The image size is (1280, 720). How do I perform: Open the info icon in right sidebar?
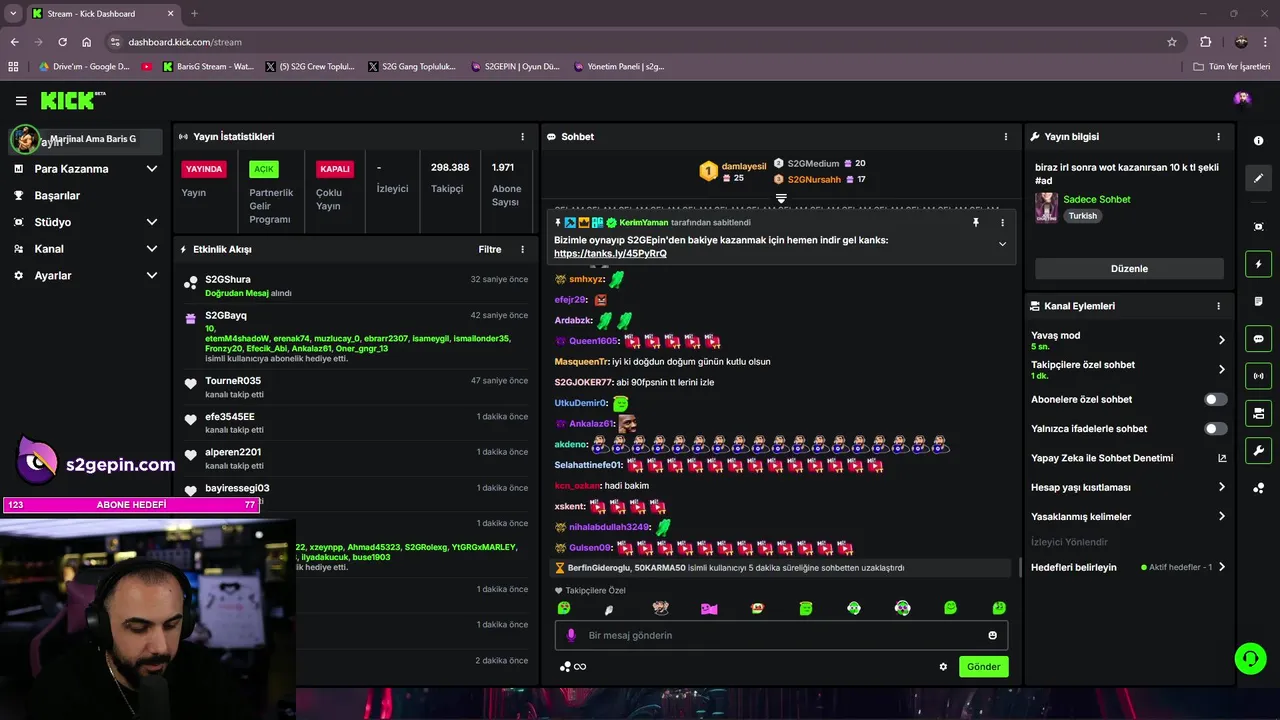coord(1259,141)
